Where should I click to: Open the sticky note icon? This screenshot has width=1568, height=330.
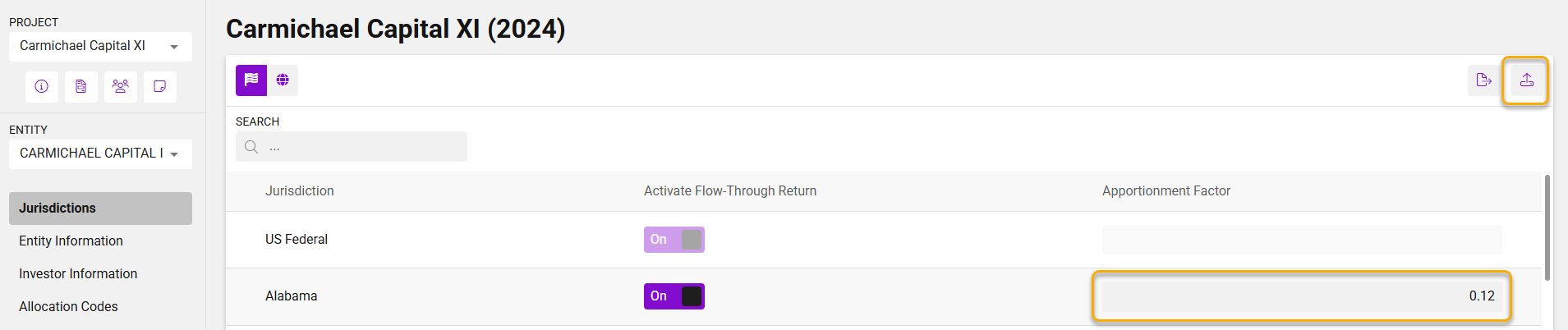pyautogui.click(x=160, y=86)
